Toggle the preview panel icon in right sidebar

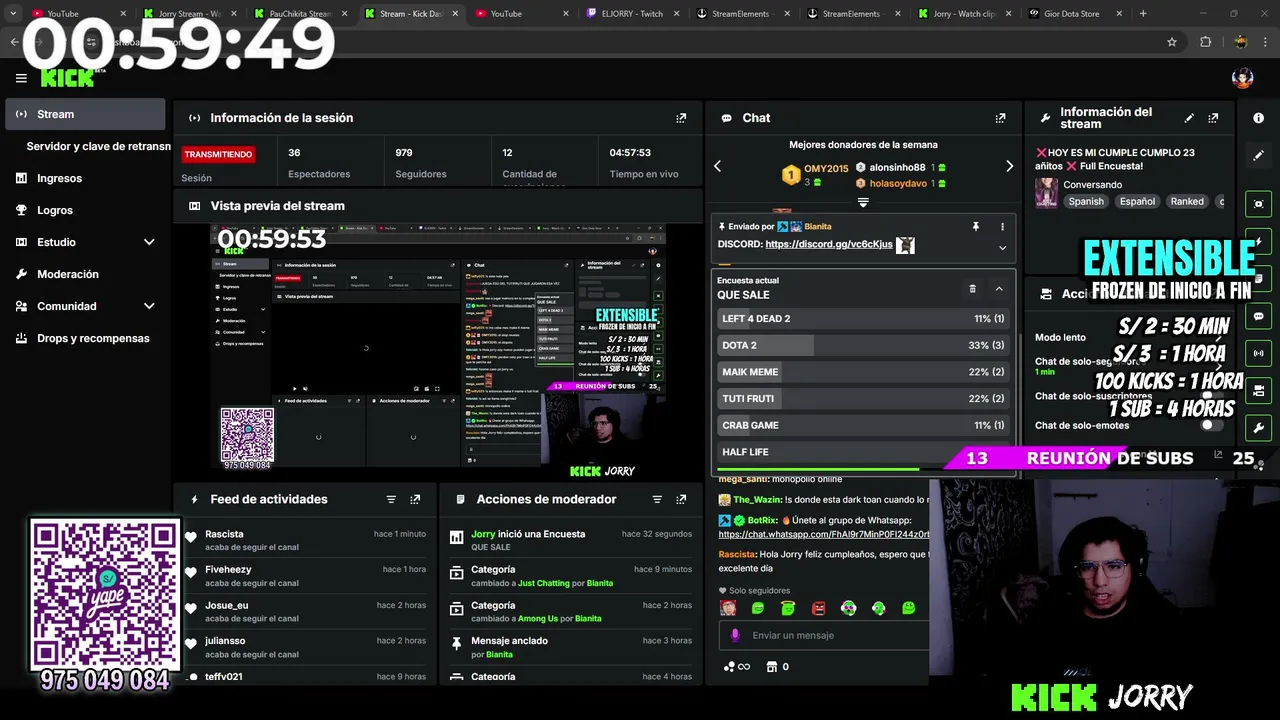[x=1258, y=204]
